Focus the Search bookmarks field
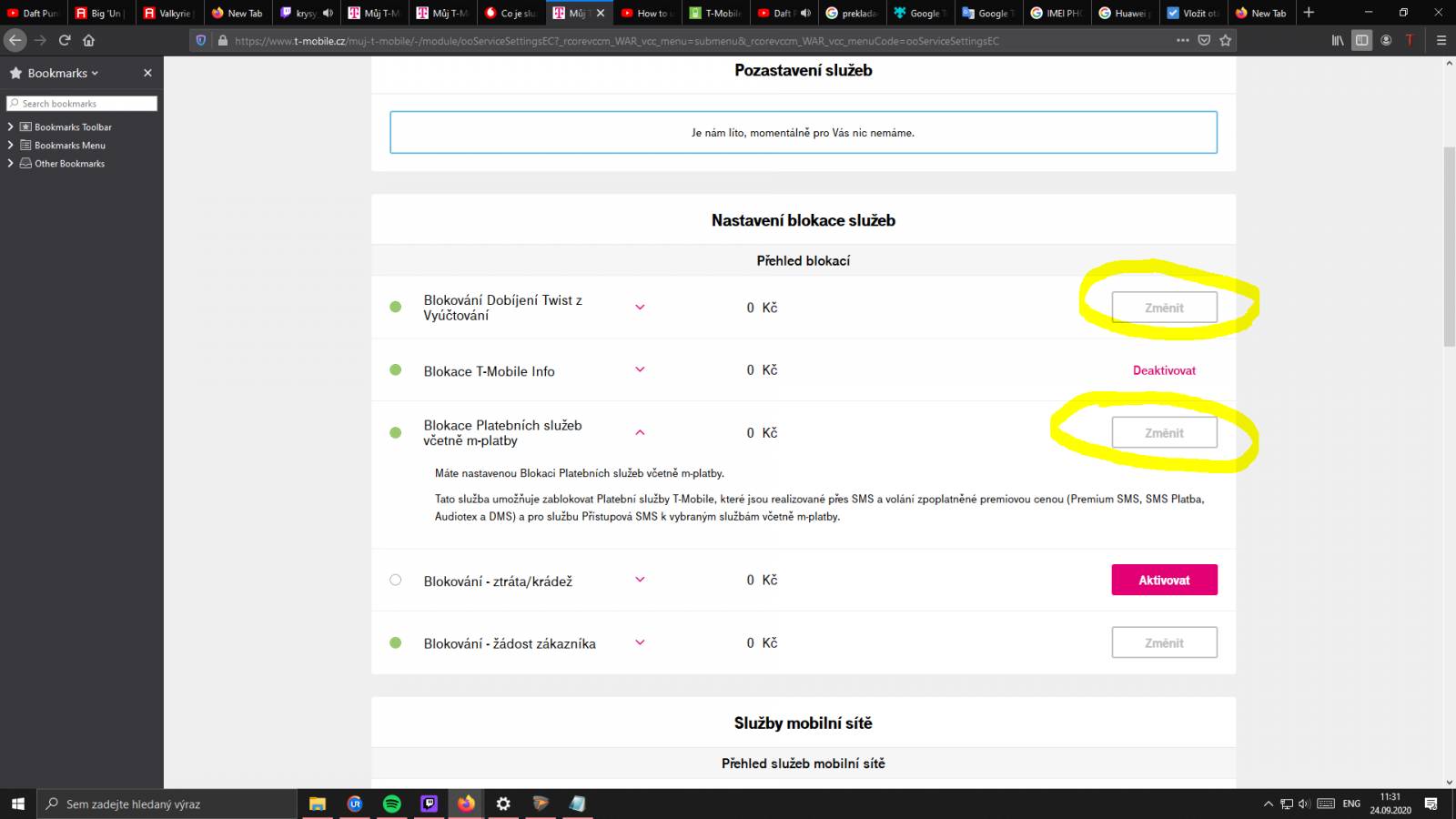This screenshot has height=819, width=1456. 82,104
